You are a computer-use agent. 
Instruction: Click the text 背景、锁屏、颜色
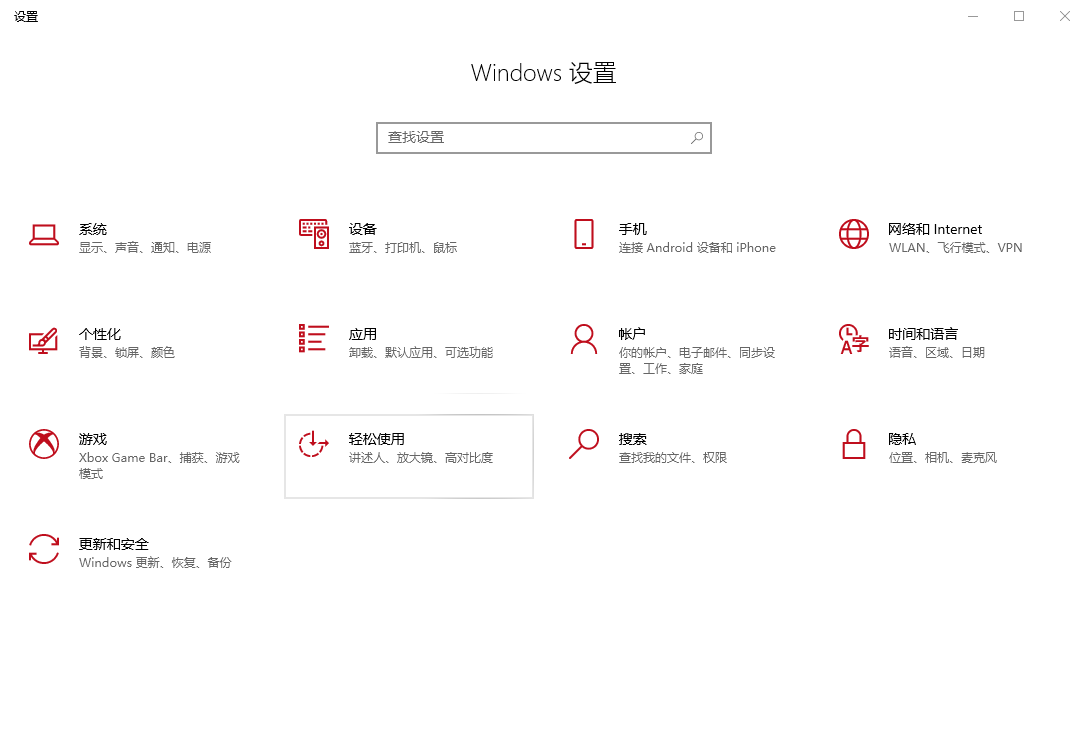pyautogui.click(x=127, y=352)
